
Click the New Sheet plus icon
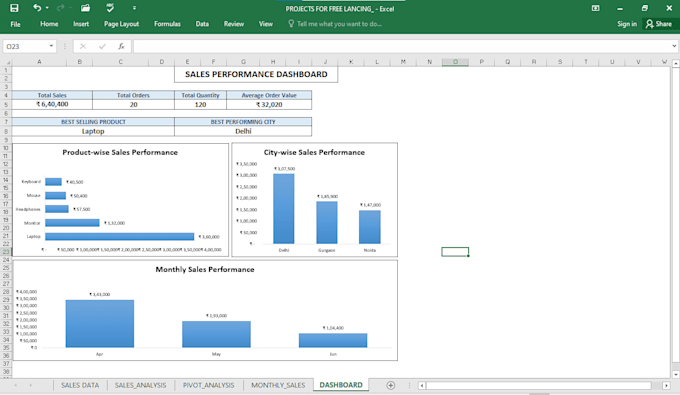click(391, 385)
